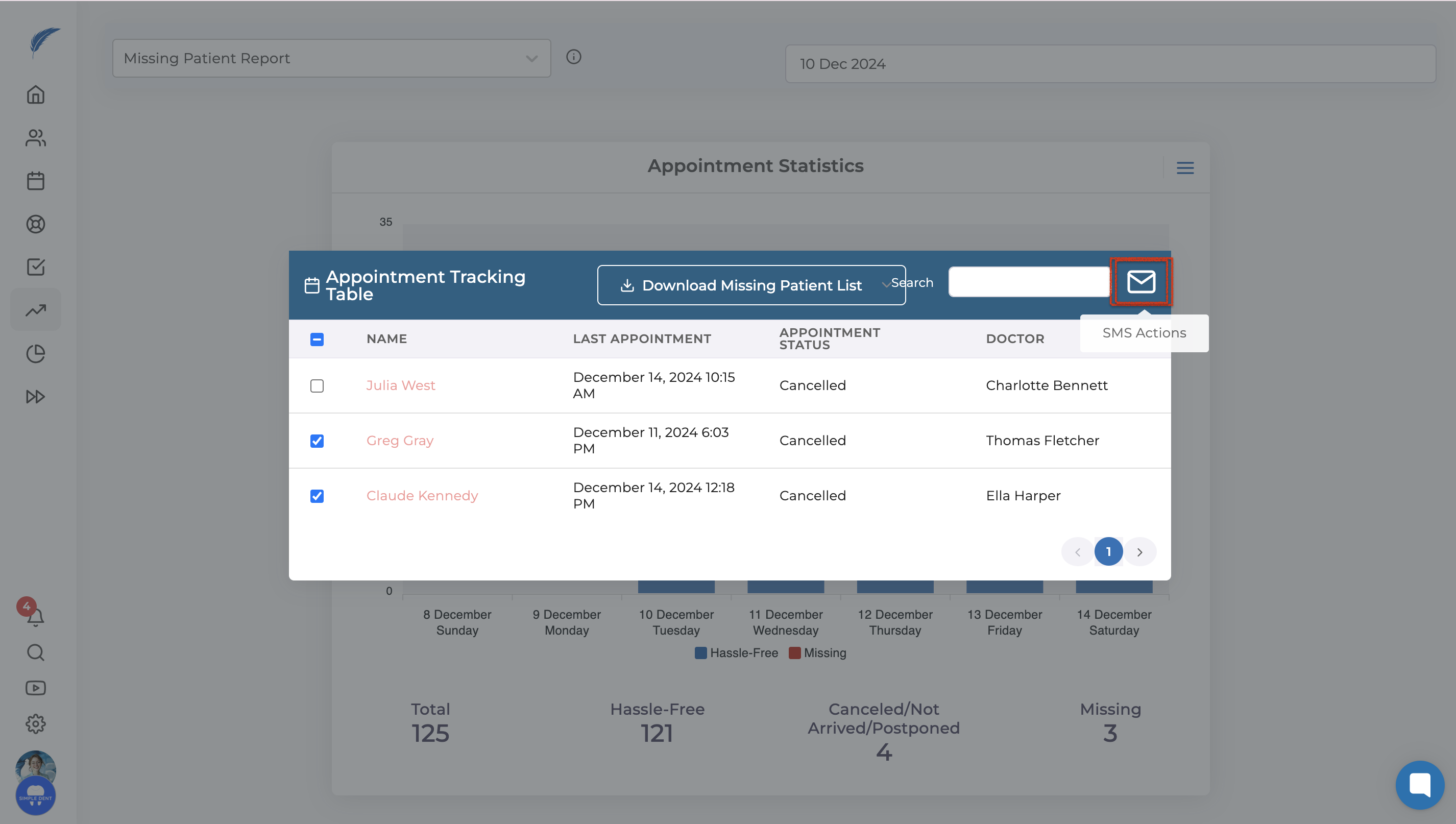Click the SMS Actions envelope icon
The image size is (1456, 824).
(x=1140, y=281)
